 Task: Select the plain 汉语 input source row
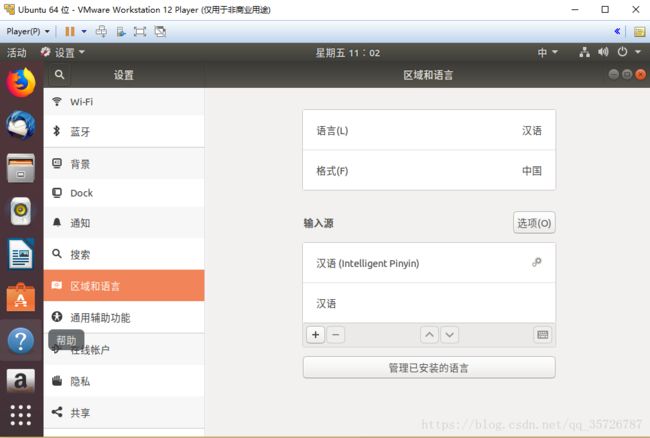[x=429, y=303]
